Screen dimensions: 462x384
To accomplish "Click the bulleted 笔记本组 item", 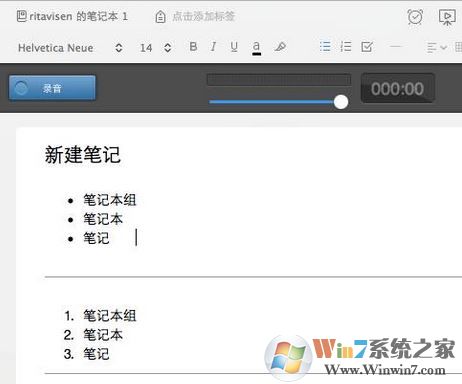I will (110, 200).
